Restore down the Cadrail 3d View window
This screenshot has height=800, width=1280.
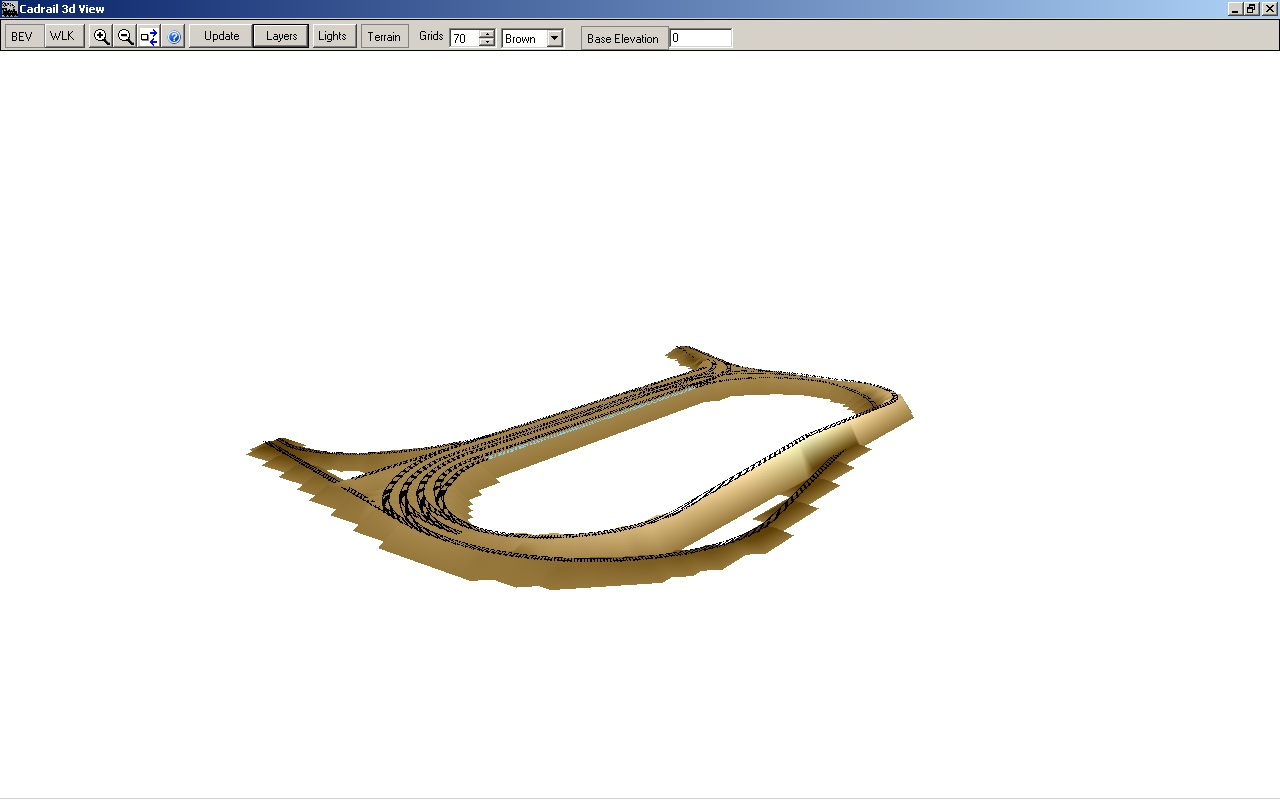pos(1251,9)
